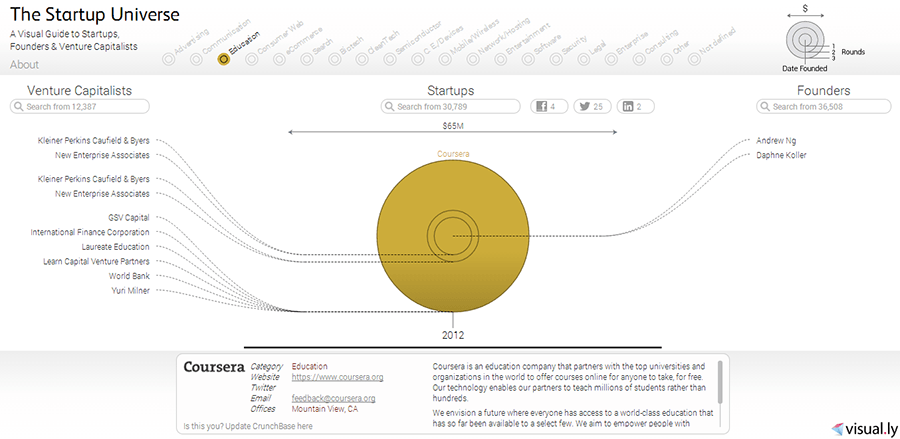This screenshot has height=439, width=900.
Task: Click the Coursera startup circle
Action: (x=453, y=237)
